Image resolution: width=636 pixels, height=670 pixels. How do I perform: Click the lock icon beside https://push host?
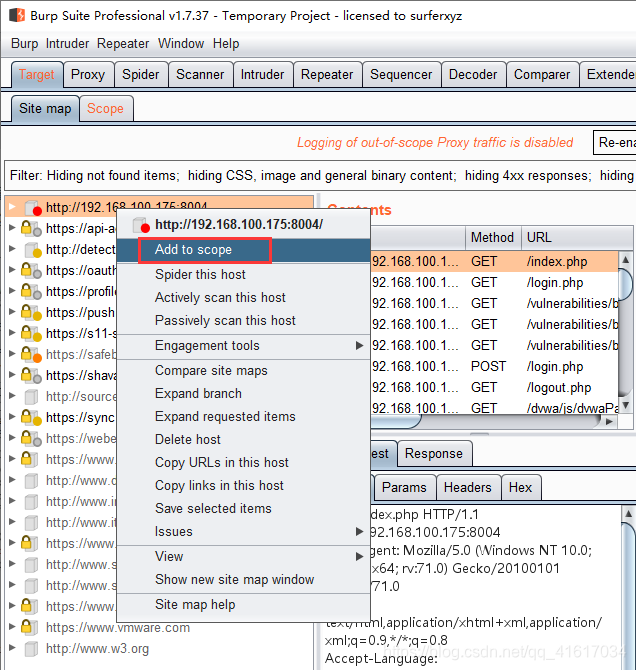[31, 312]
